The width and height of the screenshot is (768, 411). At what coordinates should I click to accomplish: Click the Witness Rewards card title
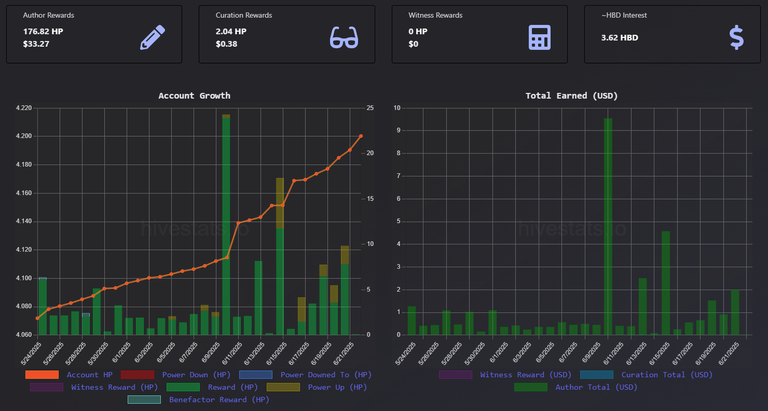tap(435, 15)
